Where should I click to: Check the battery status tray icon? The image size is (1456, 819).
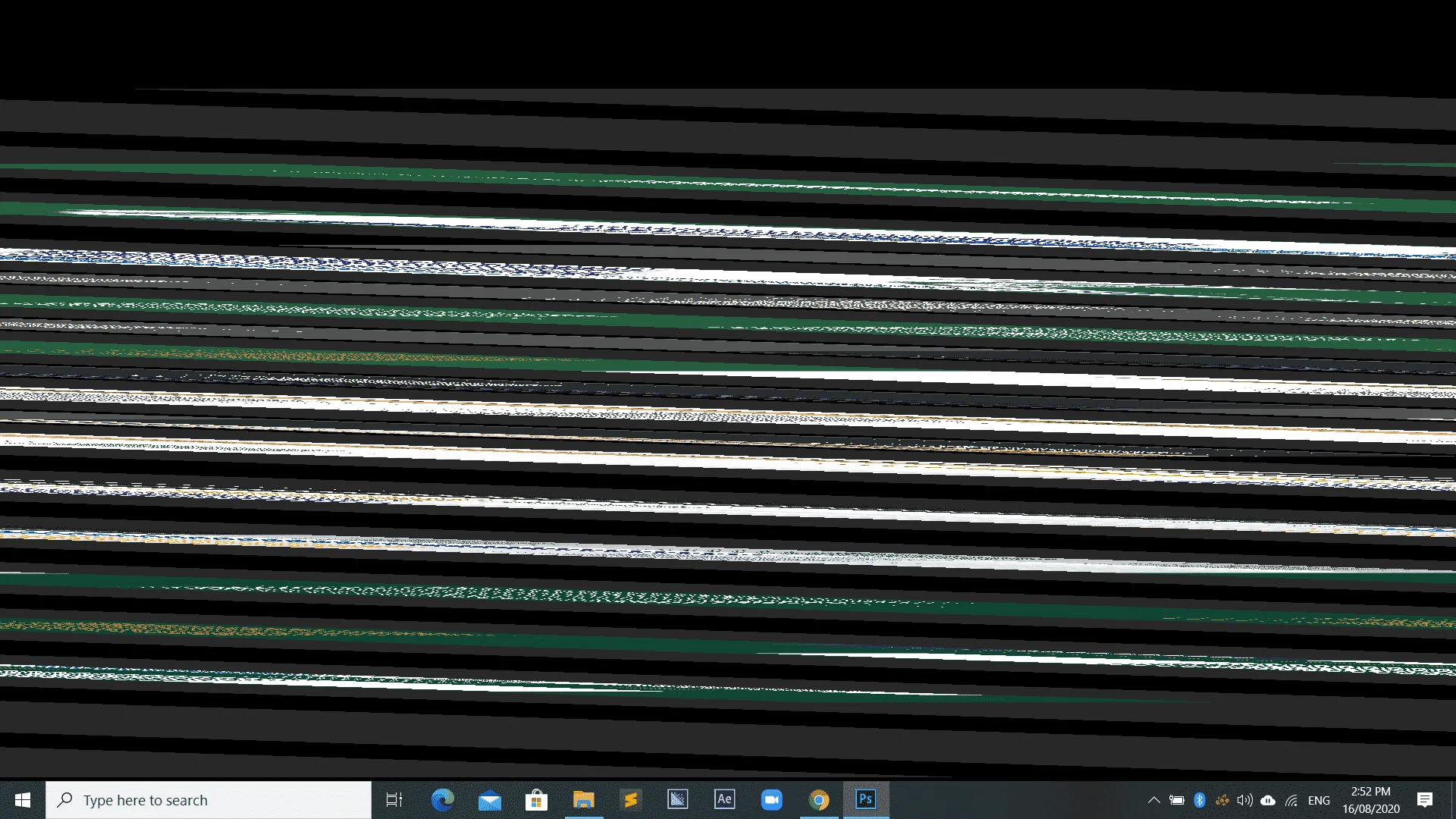[1177, 800]
